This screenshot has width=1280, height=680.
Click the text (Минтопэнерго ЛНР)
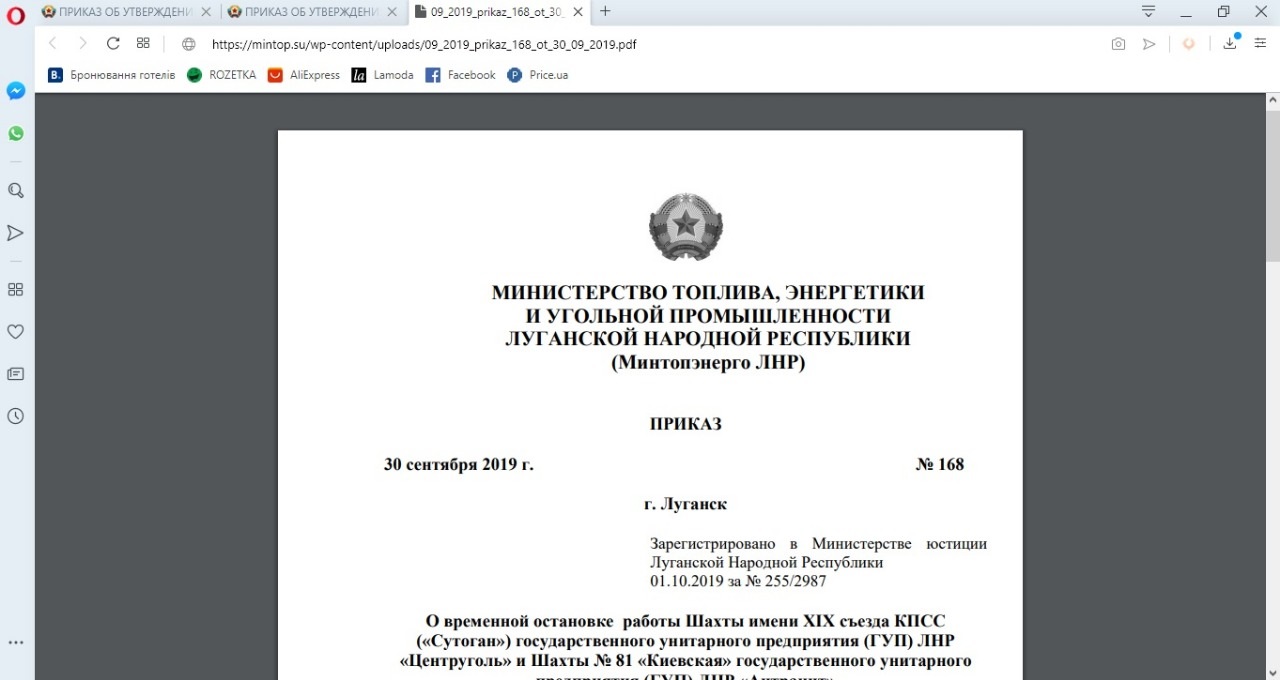coord(708,363)
